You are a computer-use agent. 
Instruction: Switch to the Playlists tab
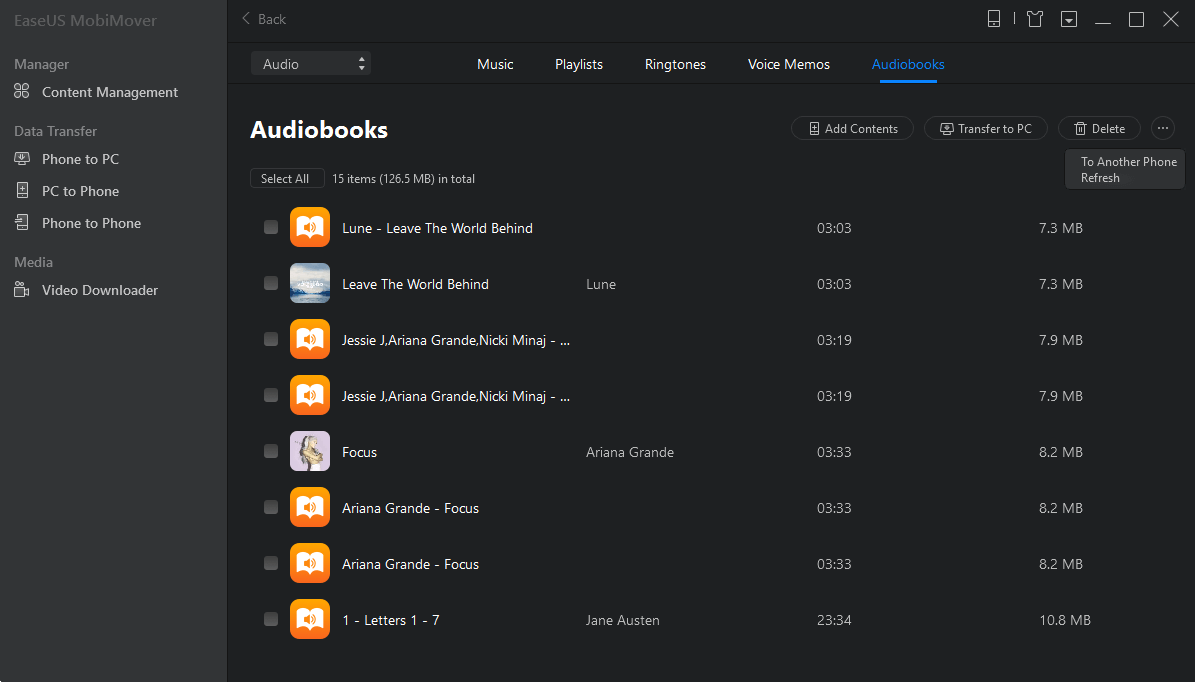(x=578, y=65)
